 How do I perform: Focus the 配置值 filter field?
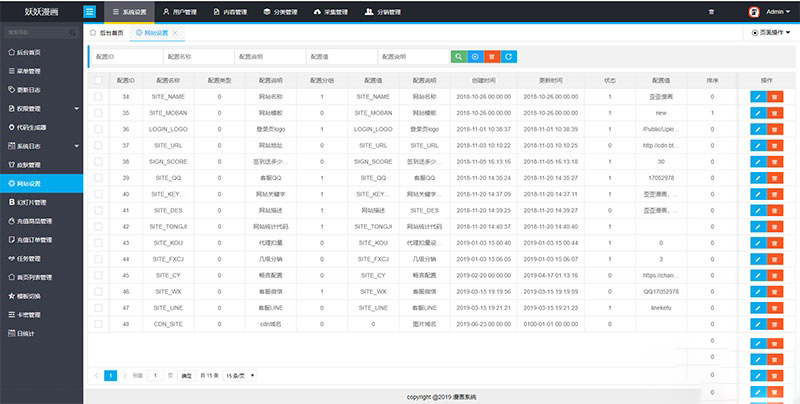341,57
